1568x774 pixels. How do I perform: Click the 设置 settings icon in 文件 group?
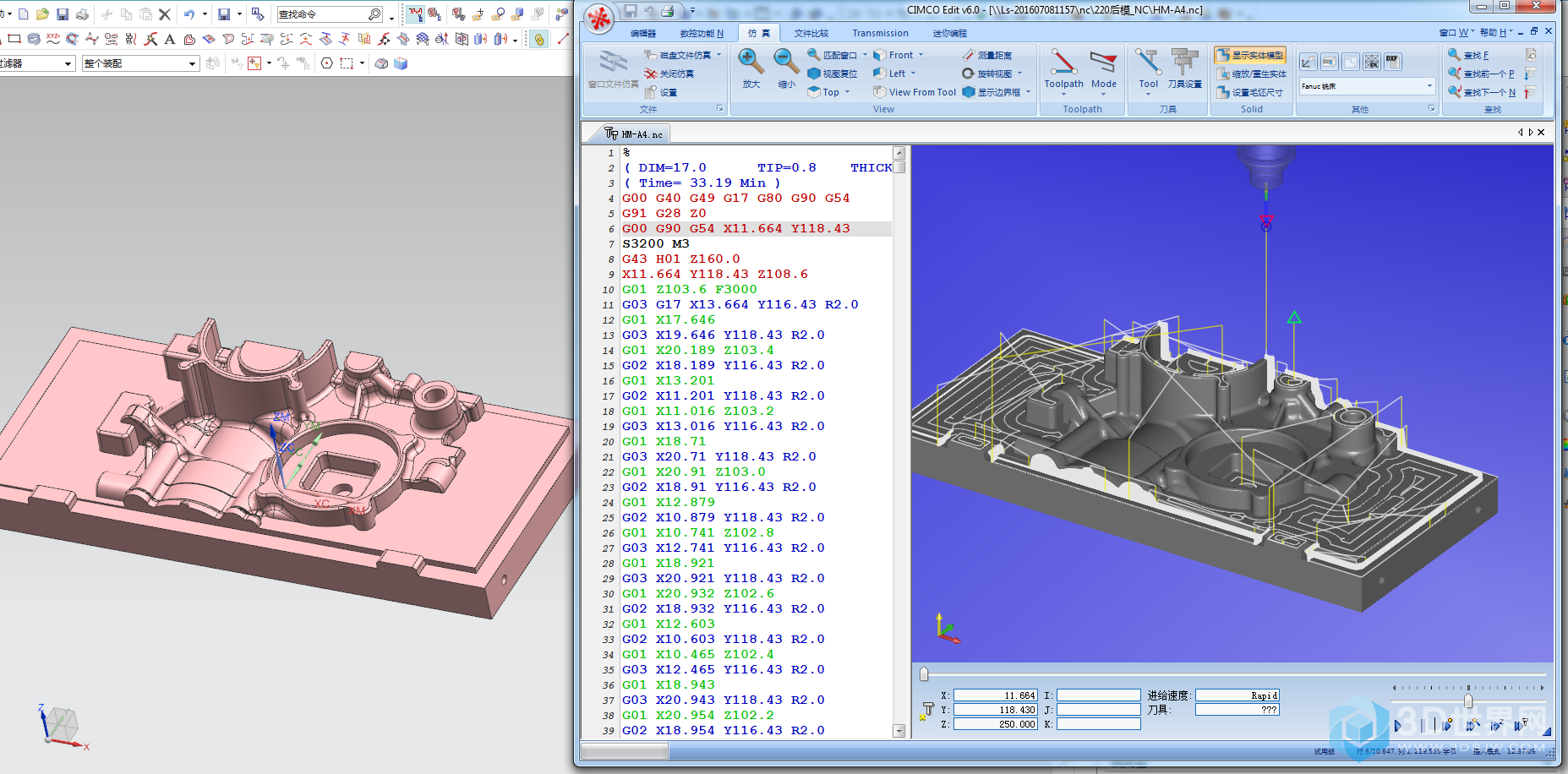pyautogui.click(x=650, y=92)
